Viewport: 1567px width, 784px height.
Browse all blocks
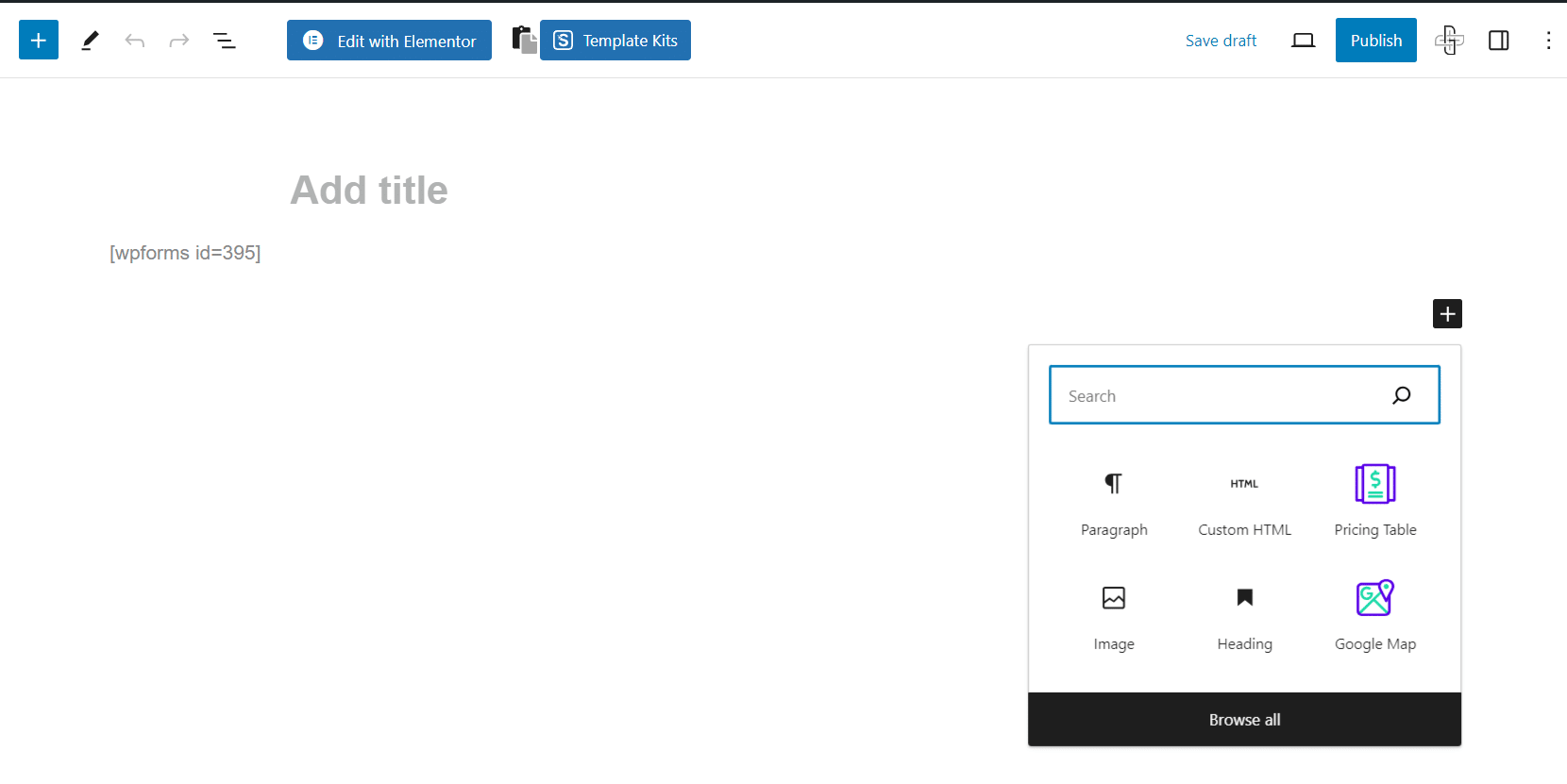1244,720
